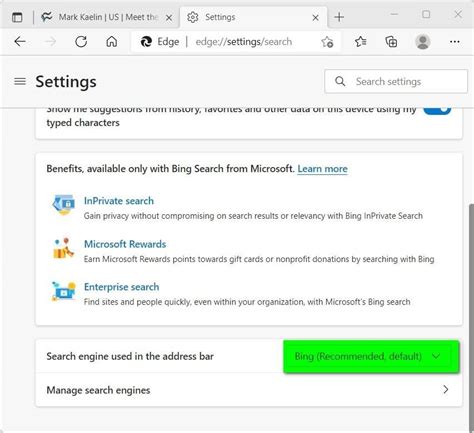Go forward with the forward arrow

(50, 42)
